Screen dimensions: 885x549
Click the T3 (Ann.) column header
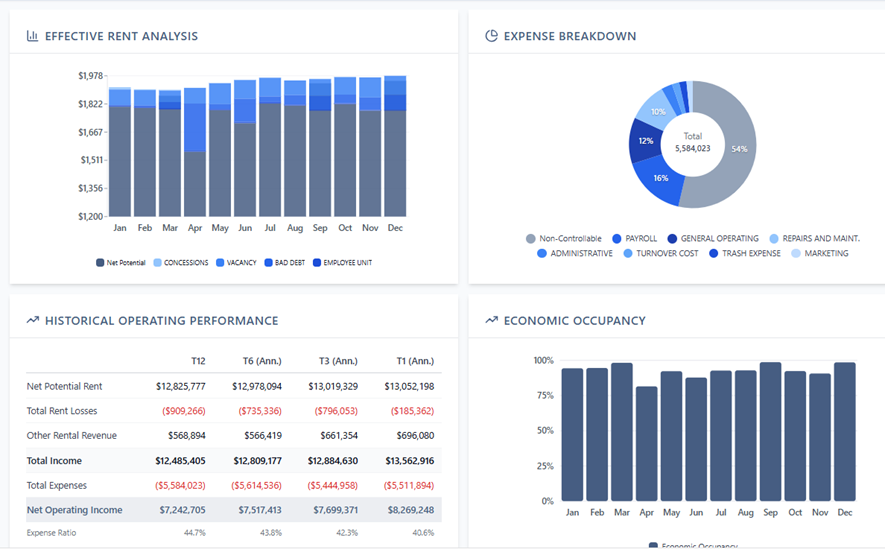(338, 361)
